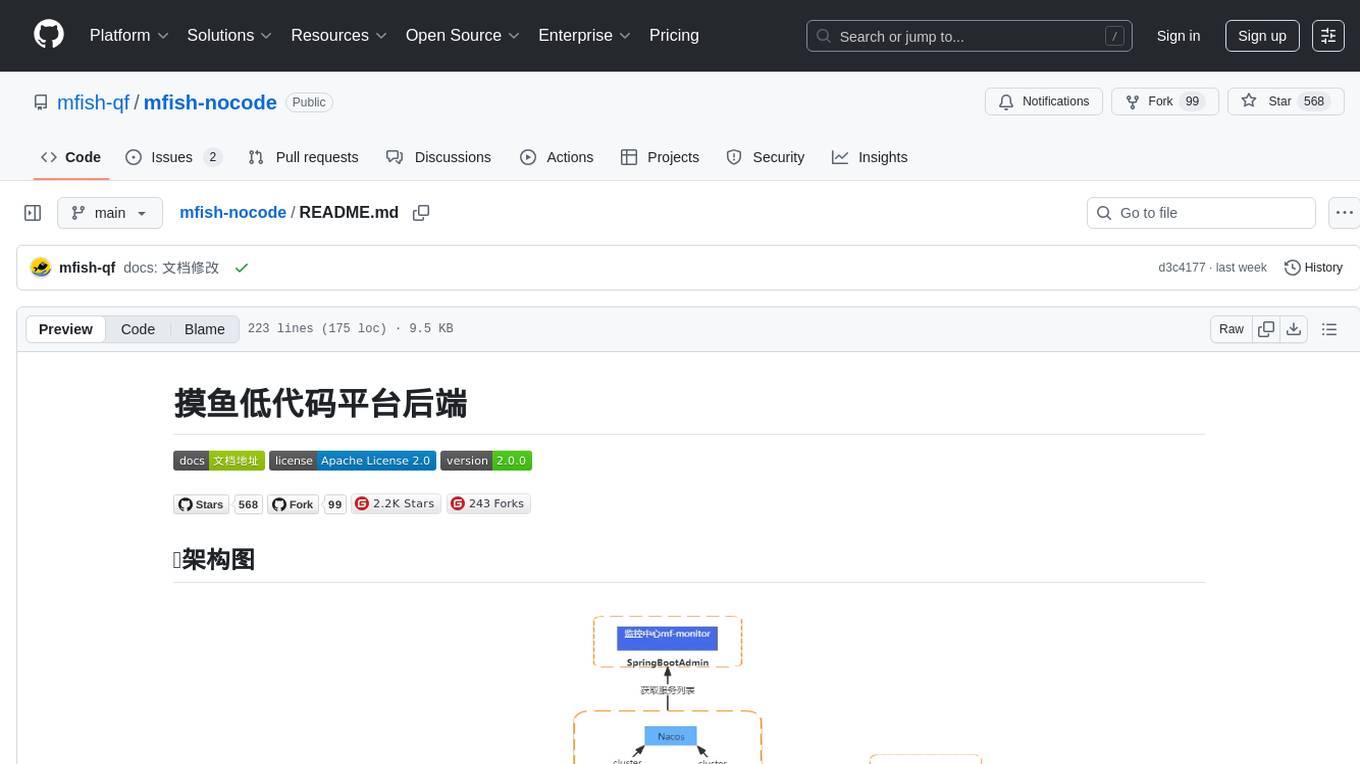Open the Pricing page

tap(674, 35)
